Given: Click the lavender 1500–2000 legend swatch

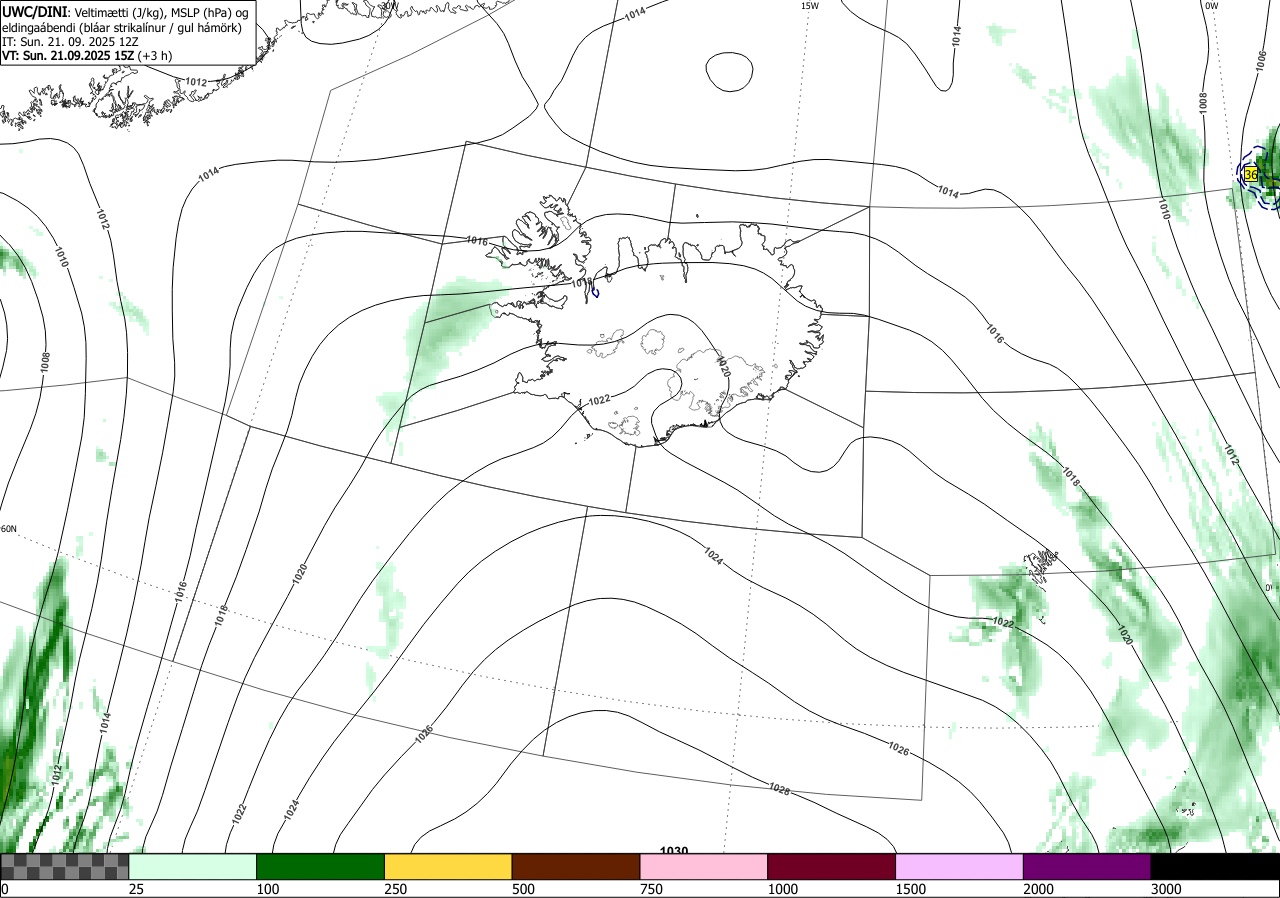Looking at the screenshot, I should click(960, 866).
